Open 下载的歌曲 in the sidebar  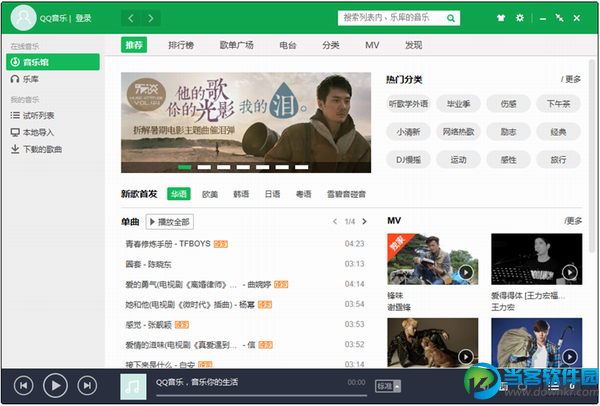click(36, 149)
